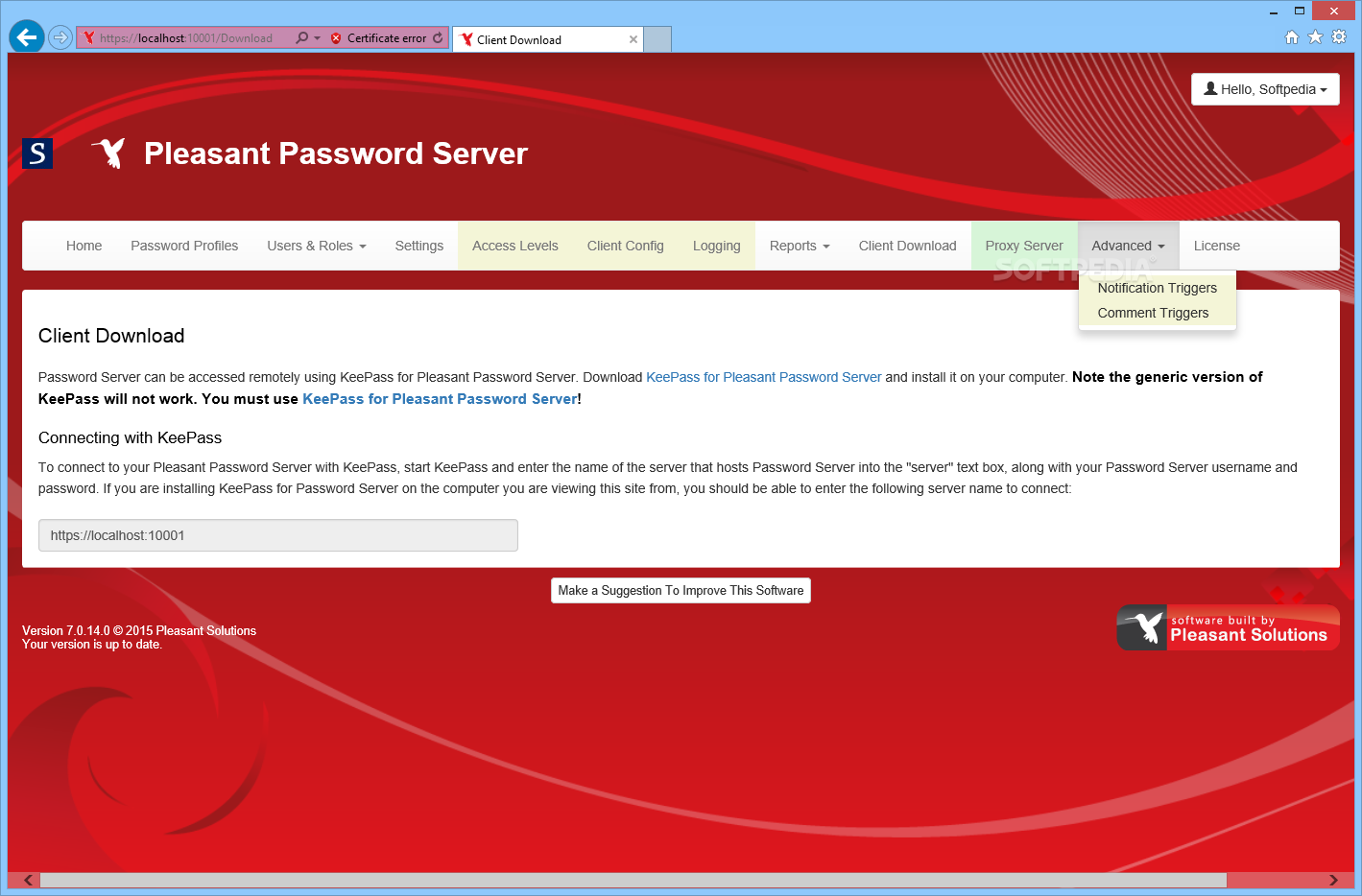1362x896 pixels.
Task: Click the Pleasant Password Server title
Action: [336, 153]
